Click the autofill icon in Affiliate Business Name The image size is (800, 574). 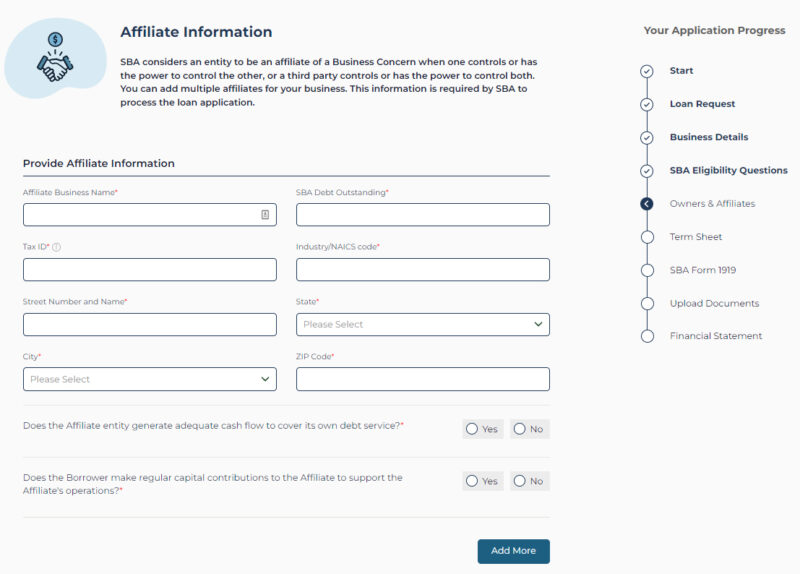click(x=265, y=214)
